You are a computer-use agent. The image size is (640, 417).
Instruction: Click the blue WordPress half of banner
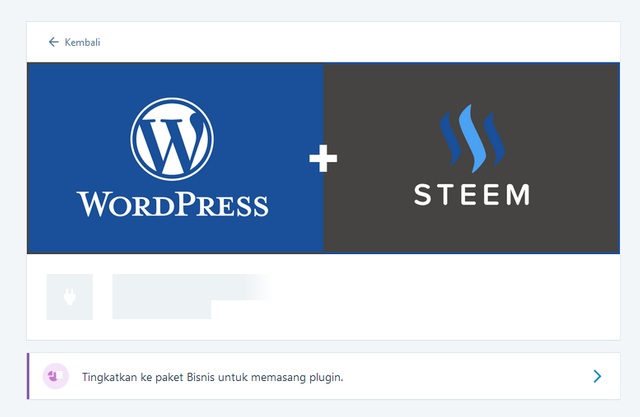pyautogui.click(x=175, y=158)
